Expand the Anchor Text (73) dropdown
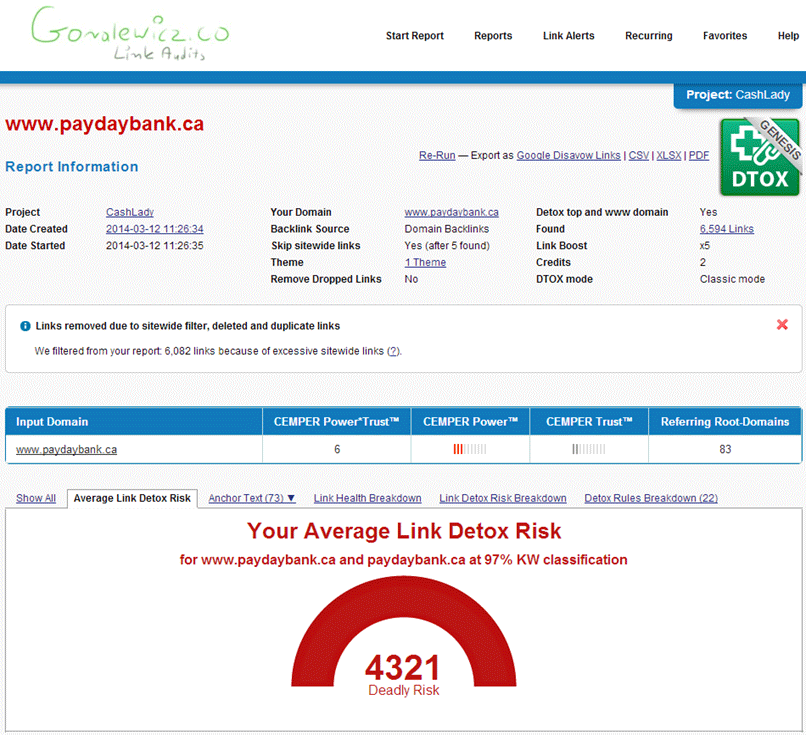This screenshot has width=806, height=735. 252,498
